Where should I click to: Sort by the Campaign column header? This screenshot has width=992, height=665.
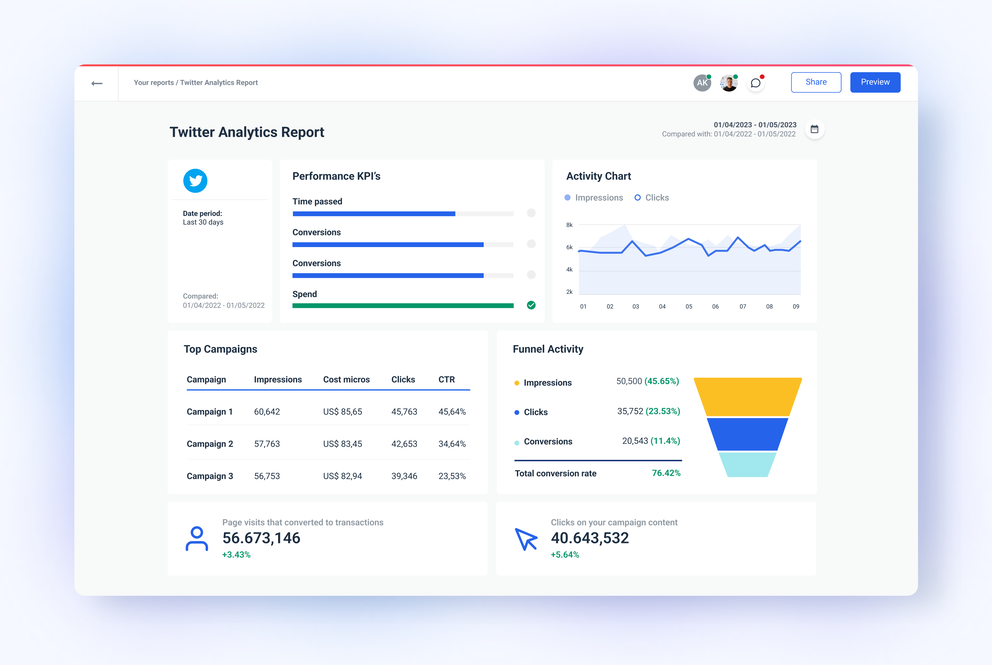point(206,380)
